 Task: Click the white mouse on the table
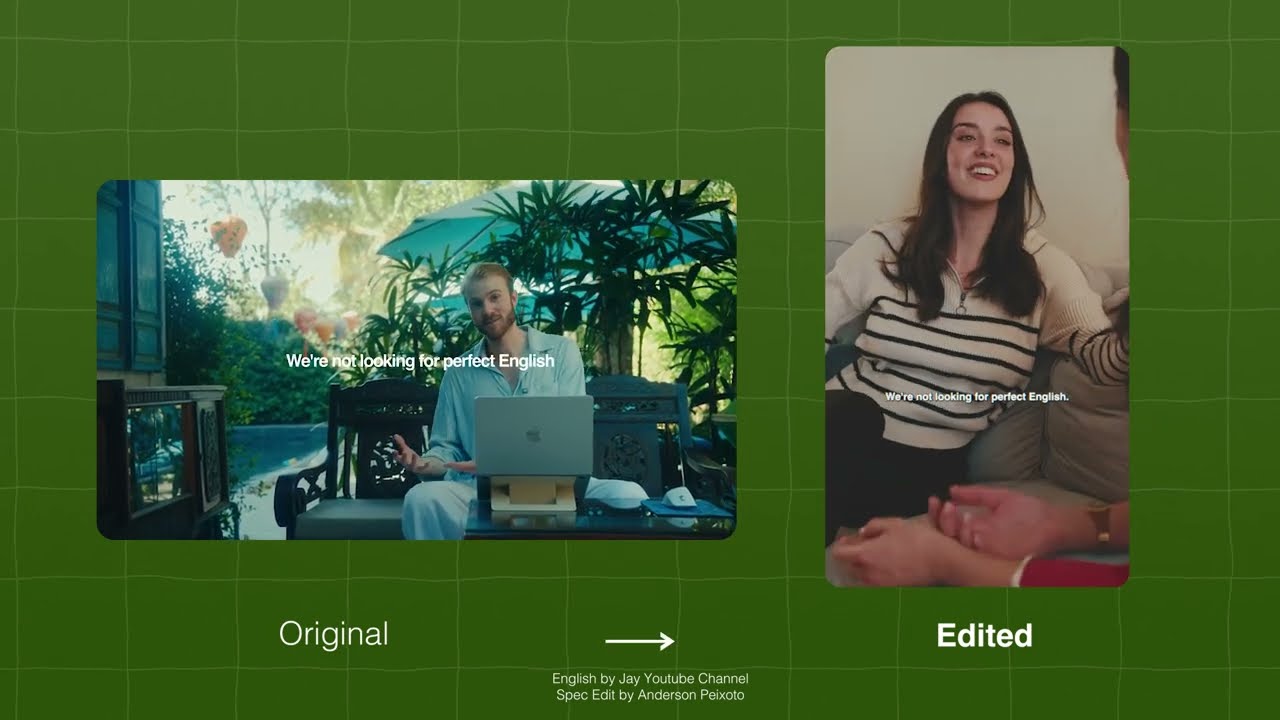[680, 497]
